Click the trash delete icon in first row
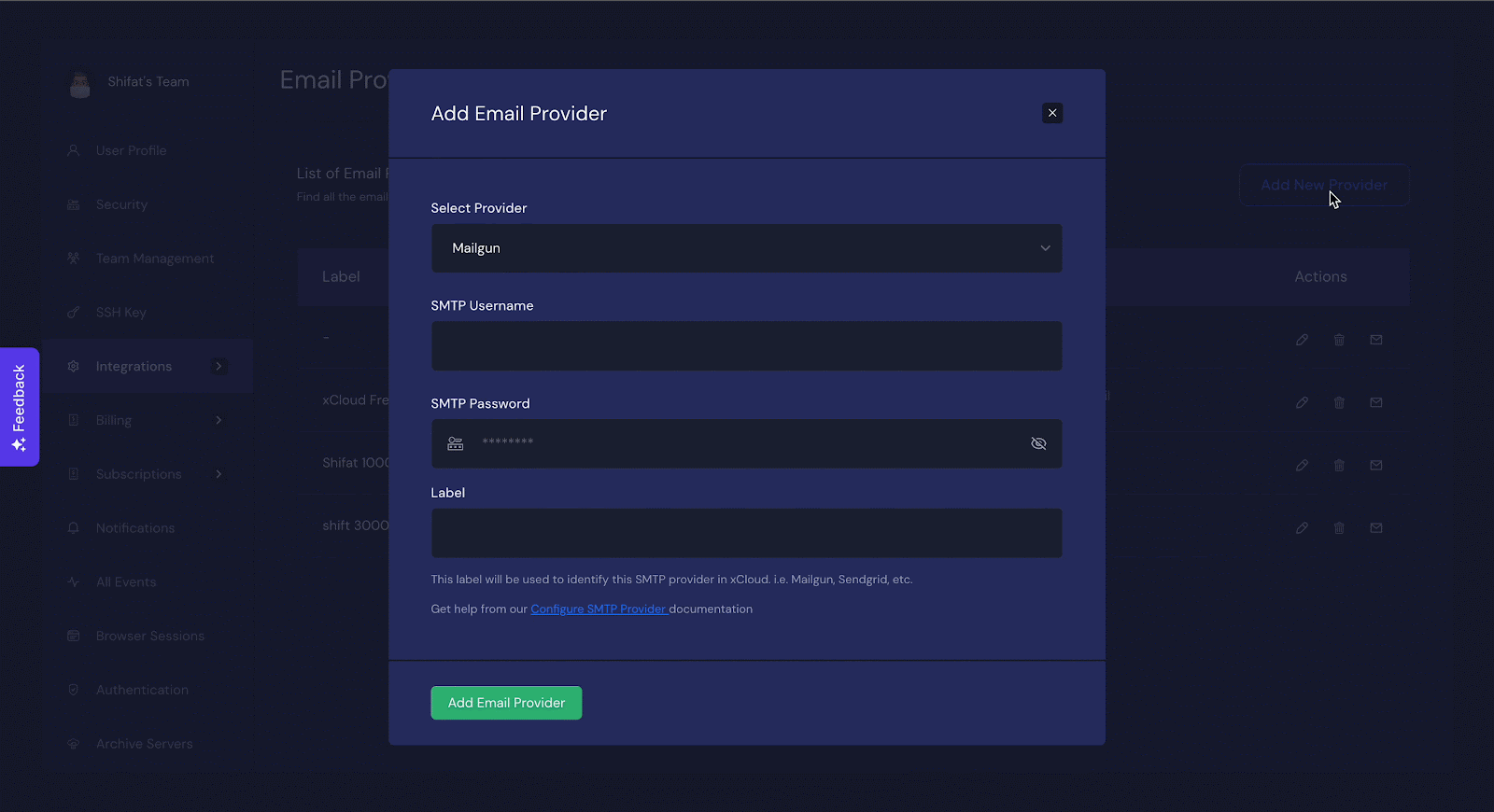 coord(1339,340)
